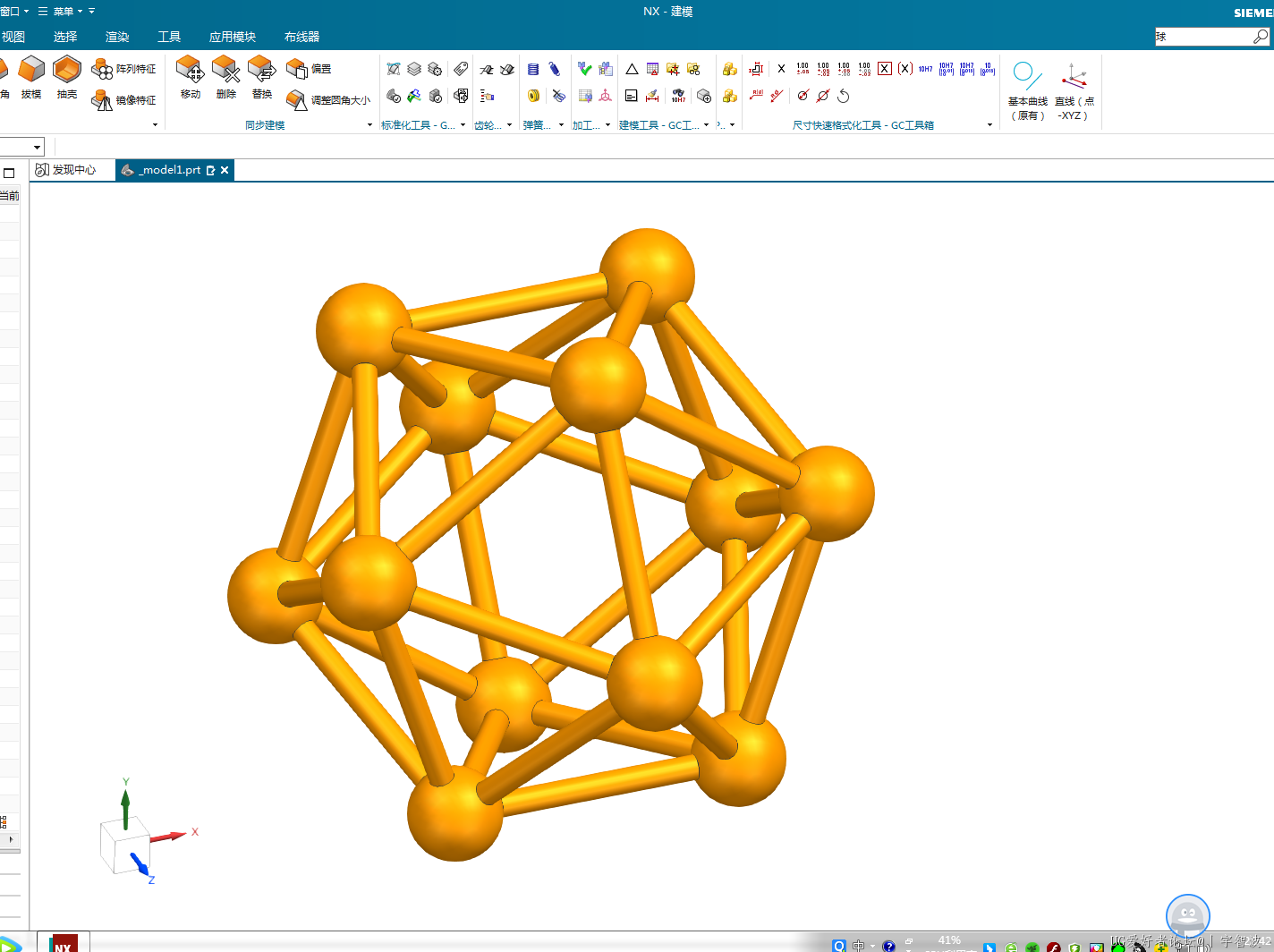Image resolution: width=1274 pixels, height=952 pixels.
Task: Click the QQ penguin floating icon
Action: click(1188, 916)
